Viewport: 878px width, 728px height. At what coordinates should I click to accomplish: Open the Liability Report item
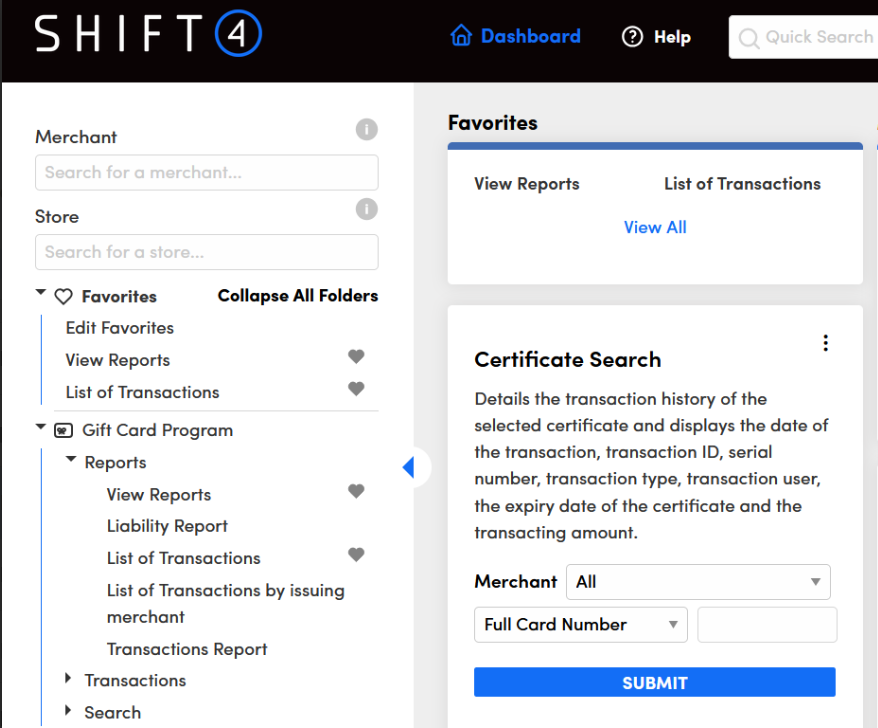167,526
